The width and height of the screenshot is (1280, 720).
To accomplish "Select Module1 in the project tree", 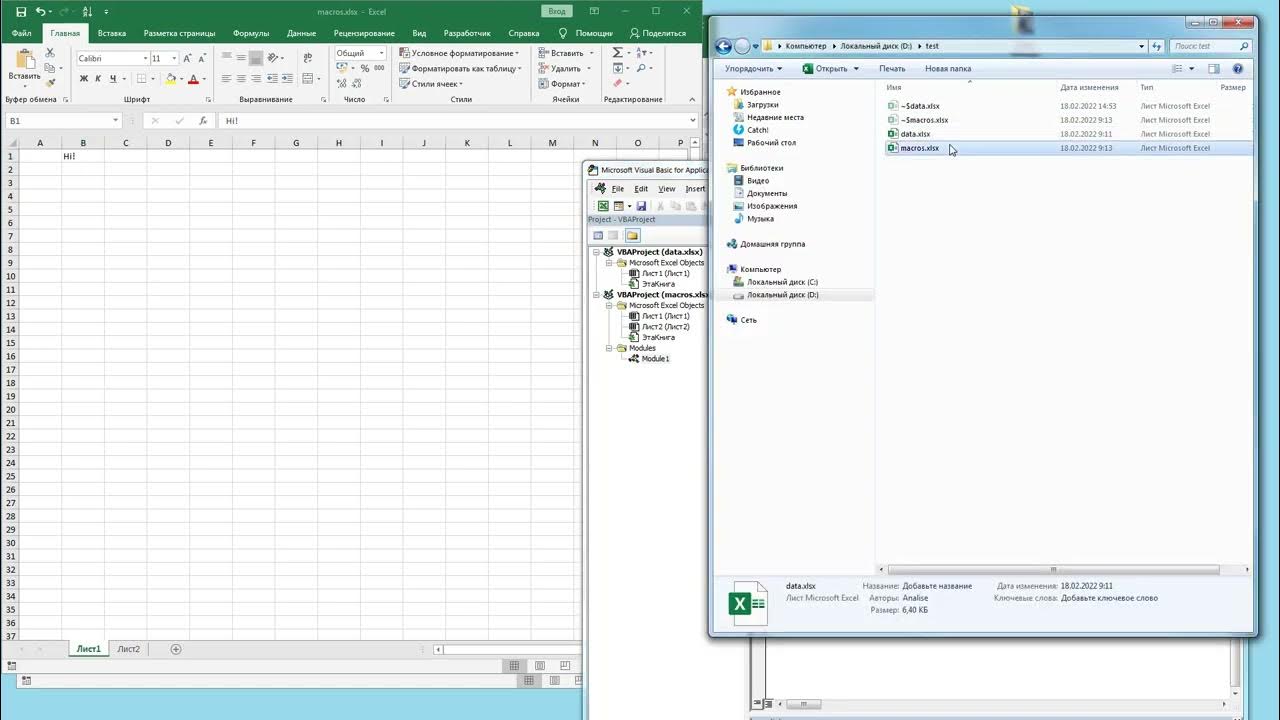I will coord(655,359).
